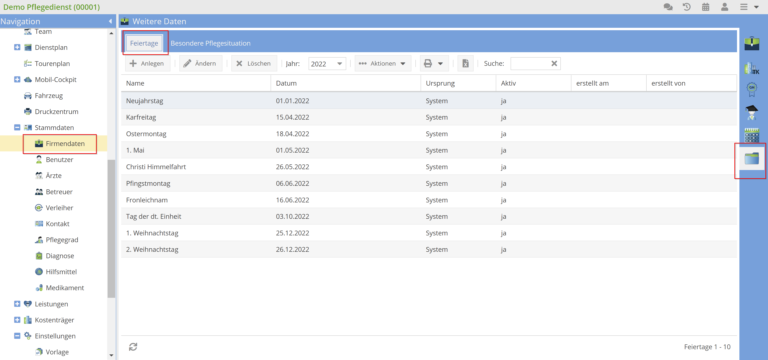The image size is (768, 360).
Task: Click the Fahrzeug car icon
Action: [27, 96]
